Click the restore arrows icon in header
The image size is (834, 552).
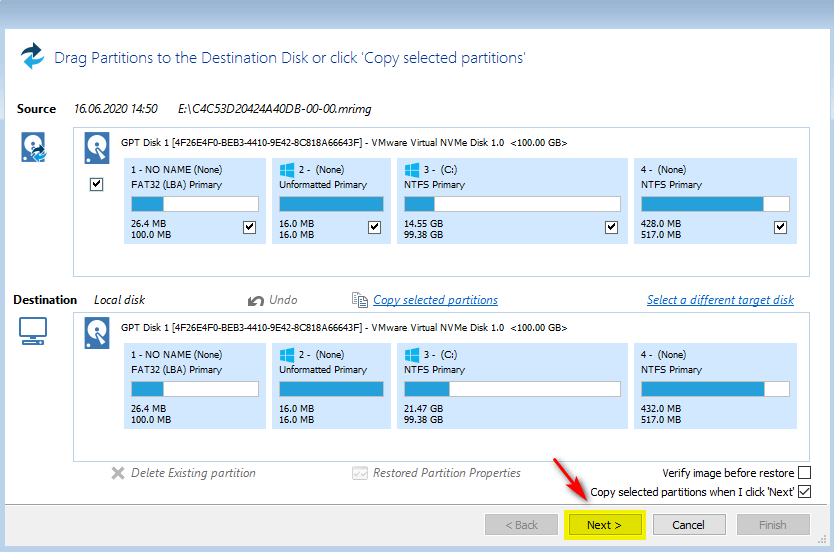[32, 56]
